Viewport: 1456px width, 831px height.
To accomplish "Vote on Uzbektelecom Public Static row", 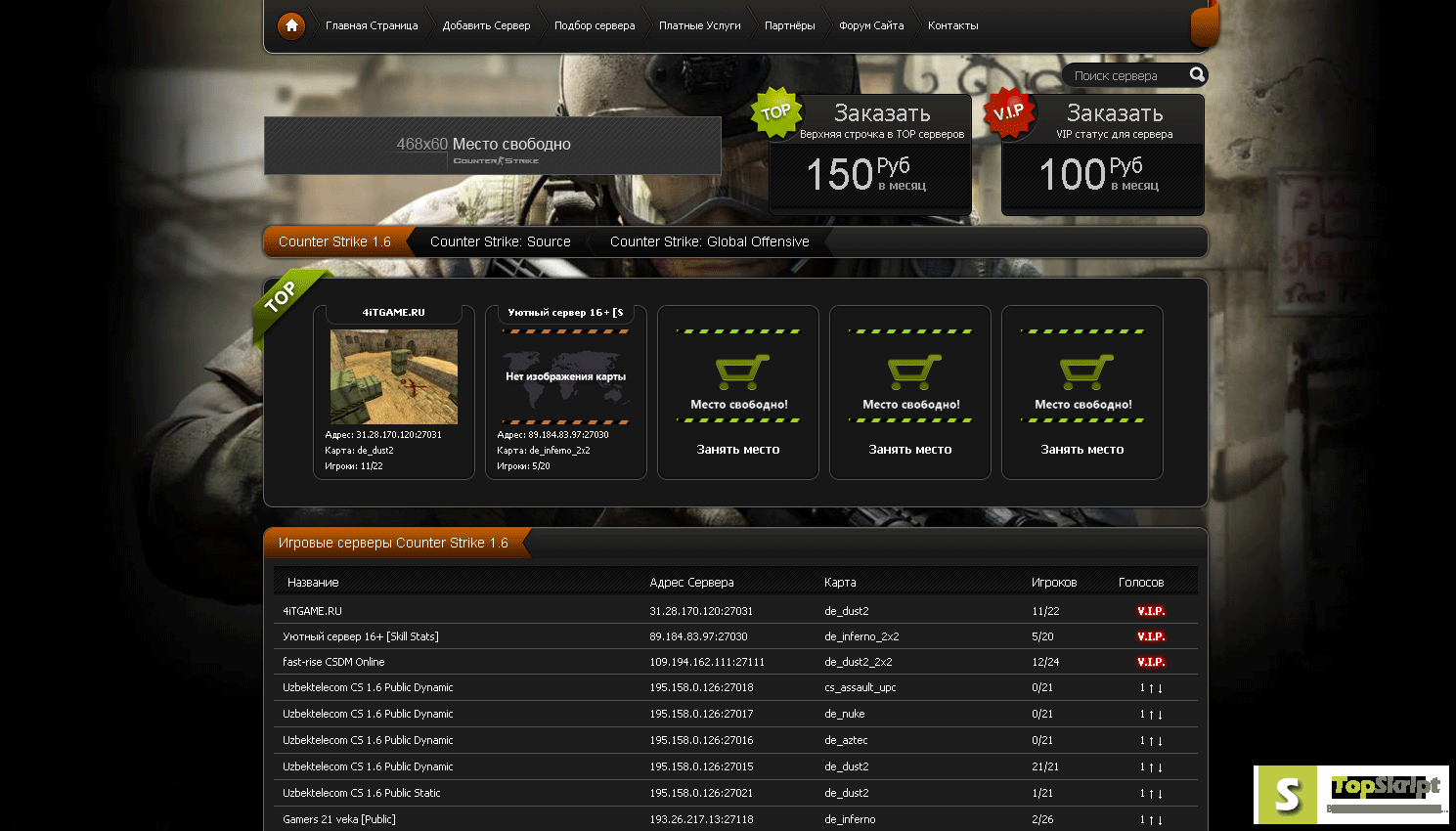I will (x=1151, y=793).
